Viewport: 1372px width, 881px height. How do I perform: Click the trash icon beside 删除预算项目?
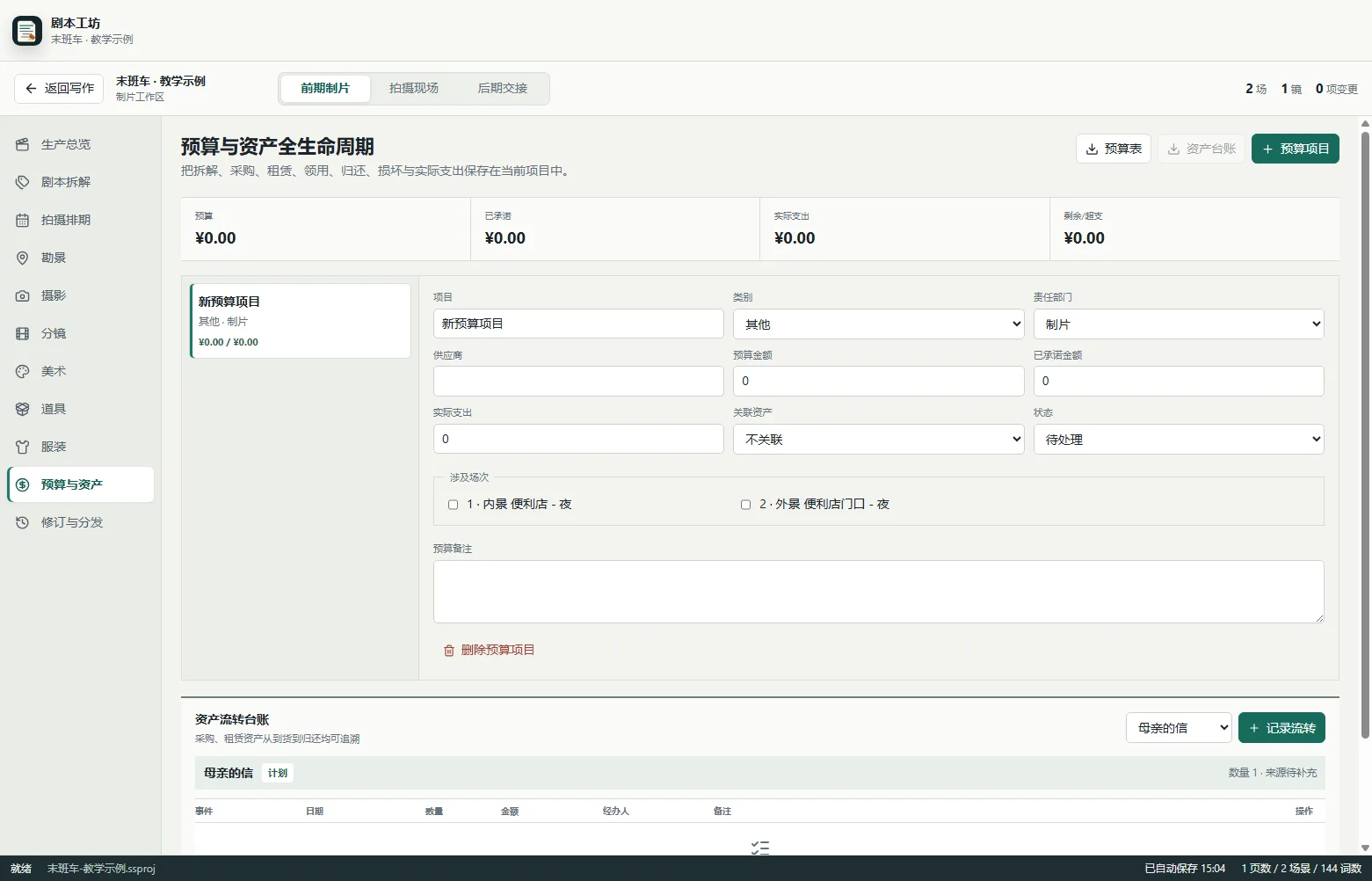(449, 651)
